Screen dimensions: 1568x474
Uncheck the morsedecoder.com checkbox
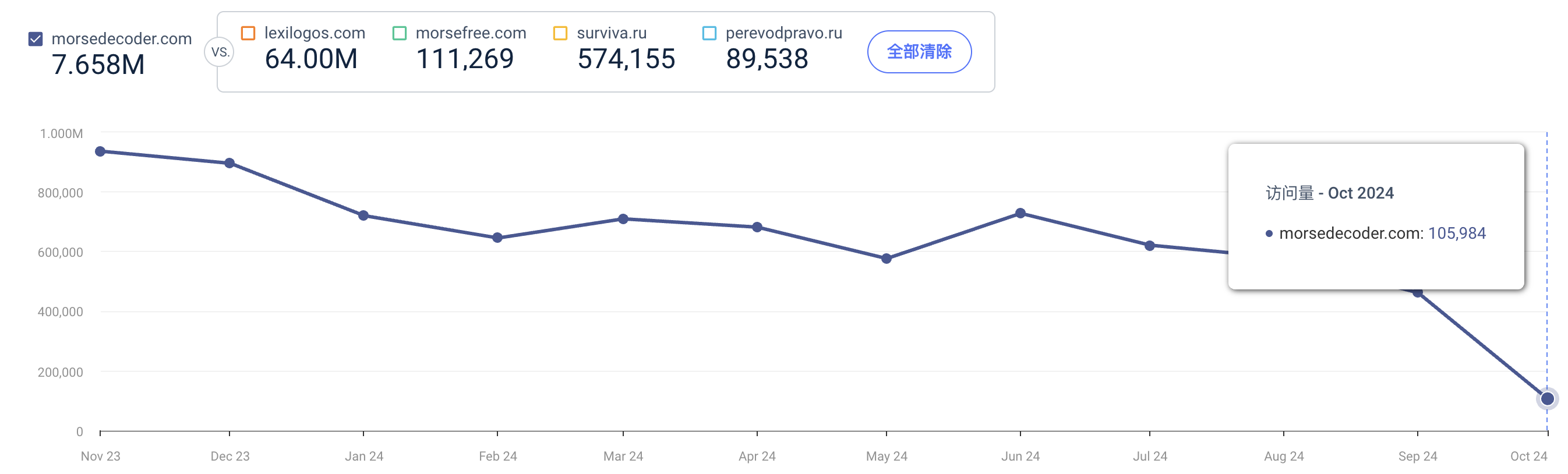tap(36, 39)
